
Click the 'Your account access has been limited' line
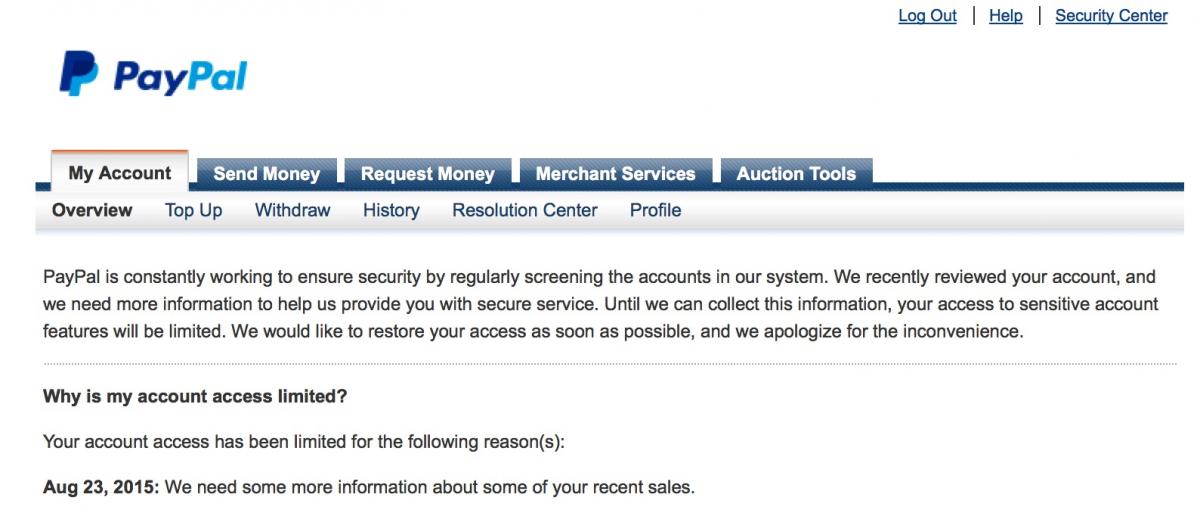coord(304,442)
